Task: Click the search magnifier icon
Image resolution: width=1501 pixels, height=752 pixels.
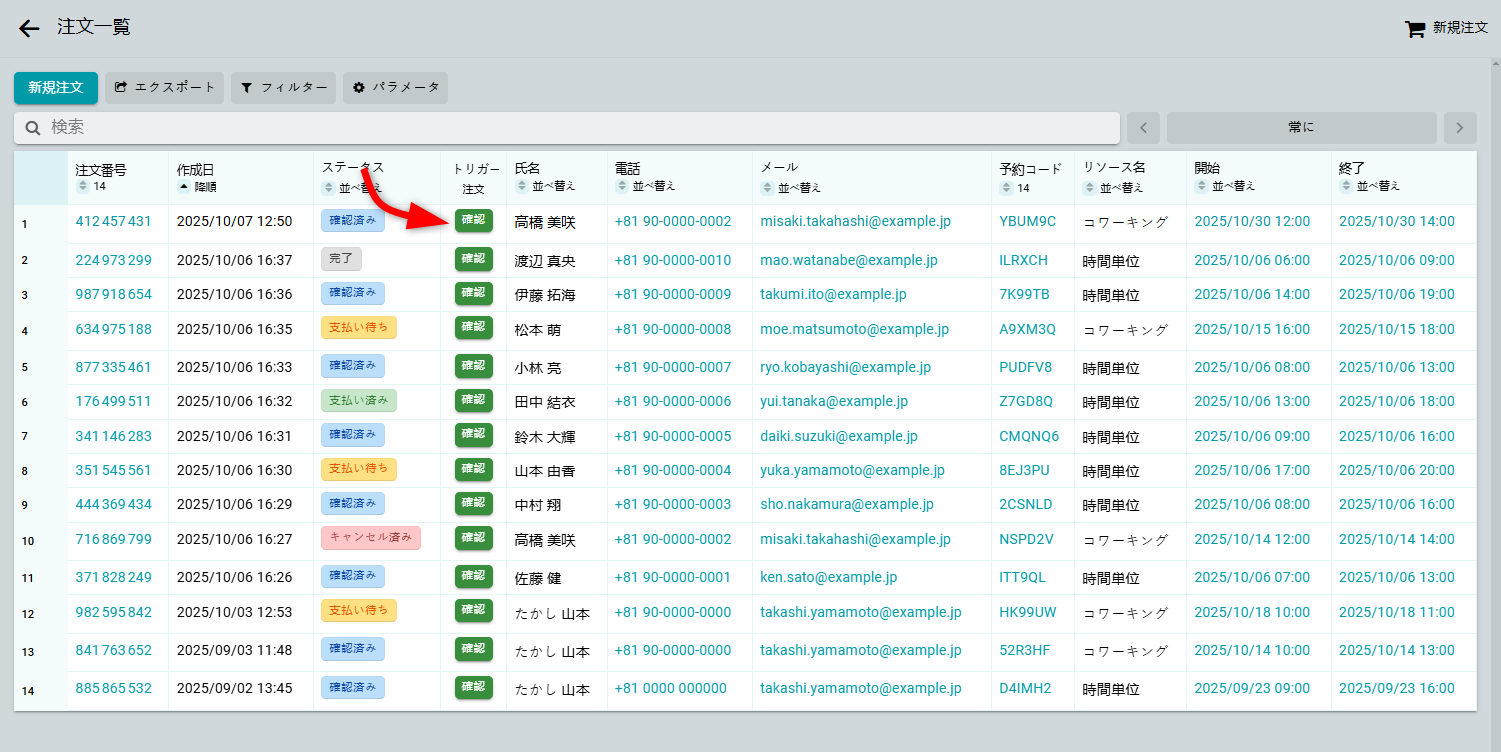Action: [33, 128]
